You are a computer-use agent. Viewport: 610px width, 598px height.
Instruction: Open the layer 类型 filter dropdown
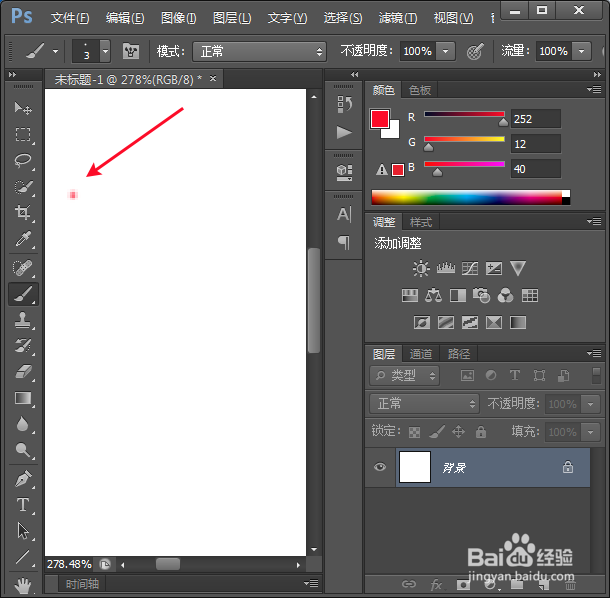[405, 375]
